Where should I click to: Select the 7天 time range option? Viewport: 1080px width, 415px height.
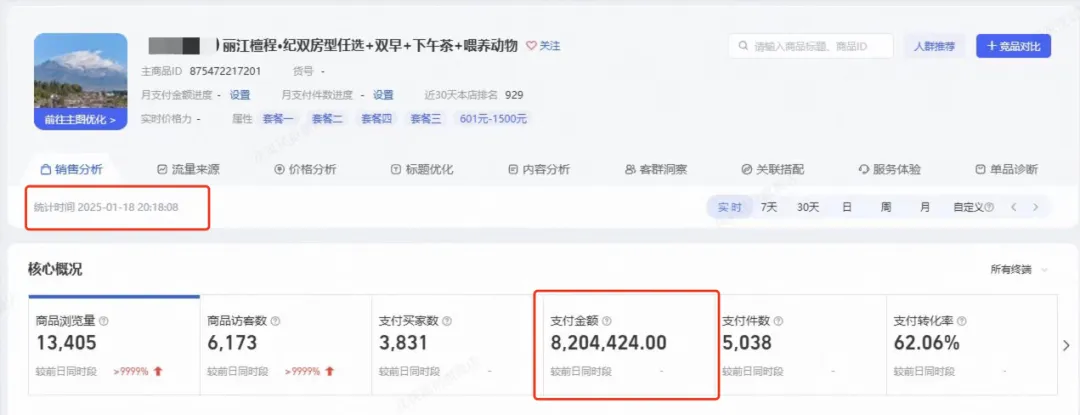pyautogui.click(x=769, y=207)
